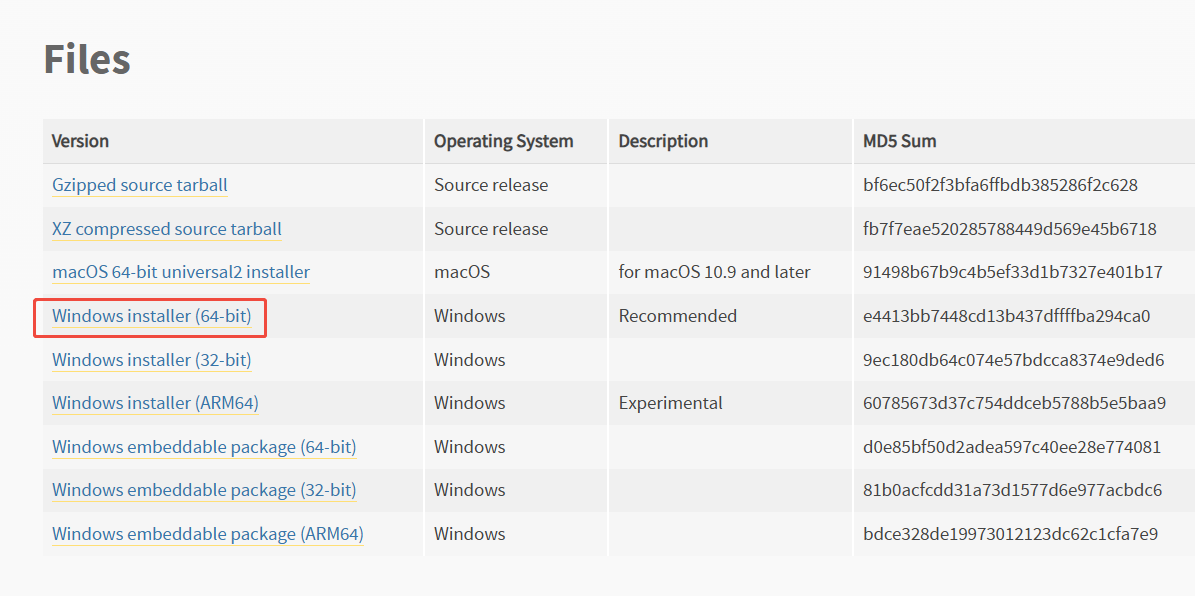Viewport: 1195px width, 596px height.
Task: Click the Version column header
Action: tap(80, 141)
